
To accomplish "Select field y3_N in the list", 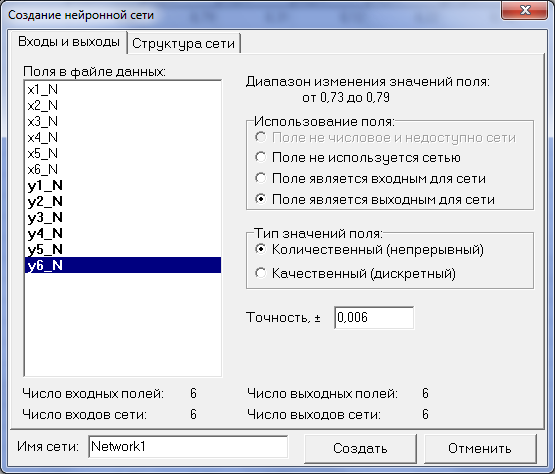I will 123,217.
